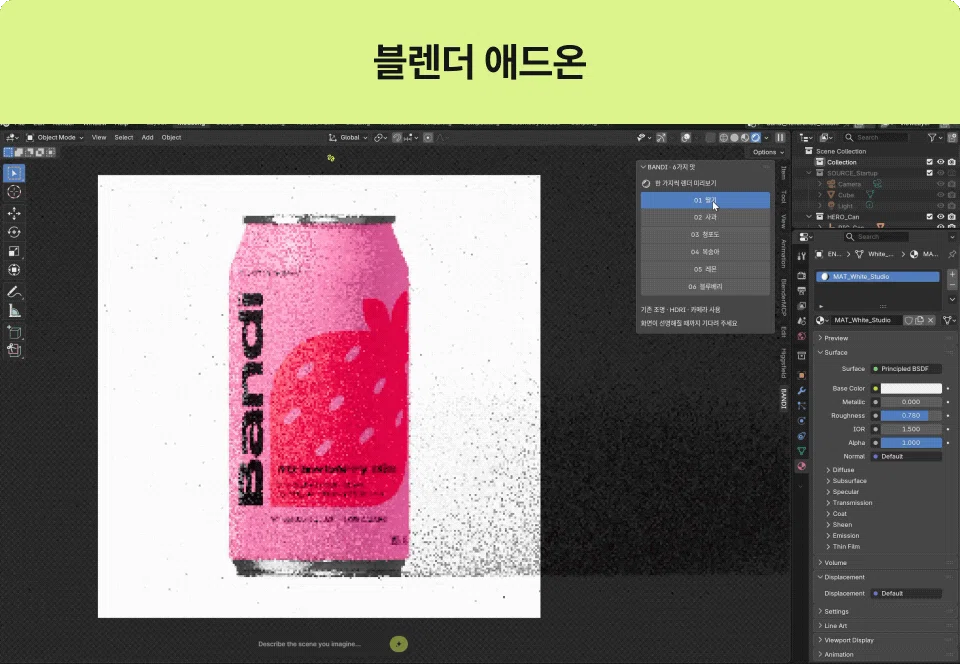Screen dimensions: 960x664
Task: Choose flavor button 01 in BANDI panel
Action: point(705,200)
